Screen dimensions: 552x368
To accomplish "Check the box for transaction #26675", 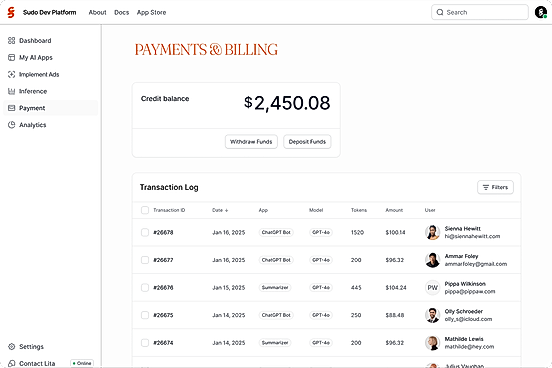I will coord(145,315).
